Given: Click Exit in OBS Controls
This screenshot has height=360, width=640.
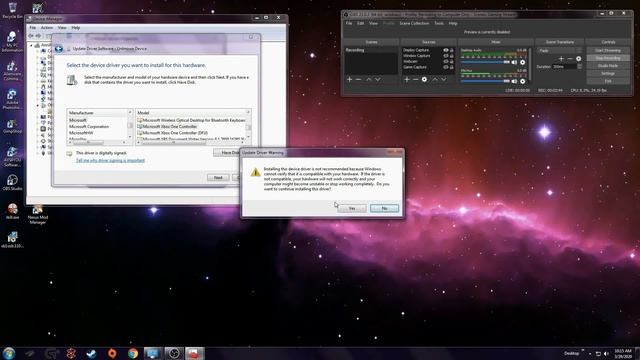Looking at the screenshot, I should (x=608, y=81).
